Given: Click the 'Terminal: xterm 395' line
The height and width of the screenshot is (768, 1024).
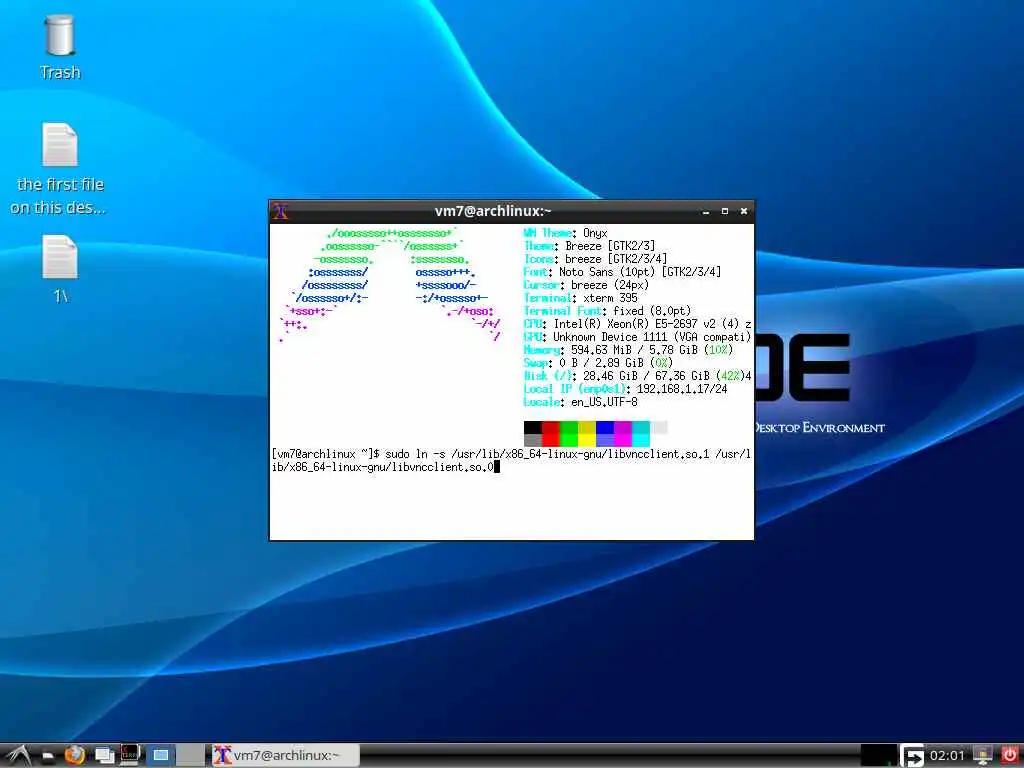Looking at the screenshot, I should click(x=581, y=298).
